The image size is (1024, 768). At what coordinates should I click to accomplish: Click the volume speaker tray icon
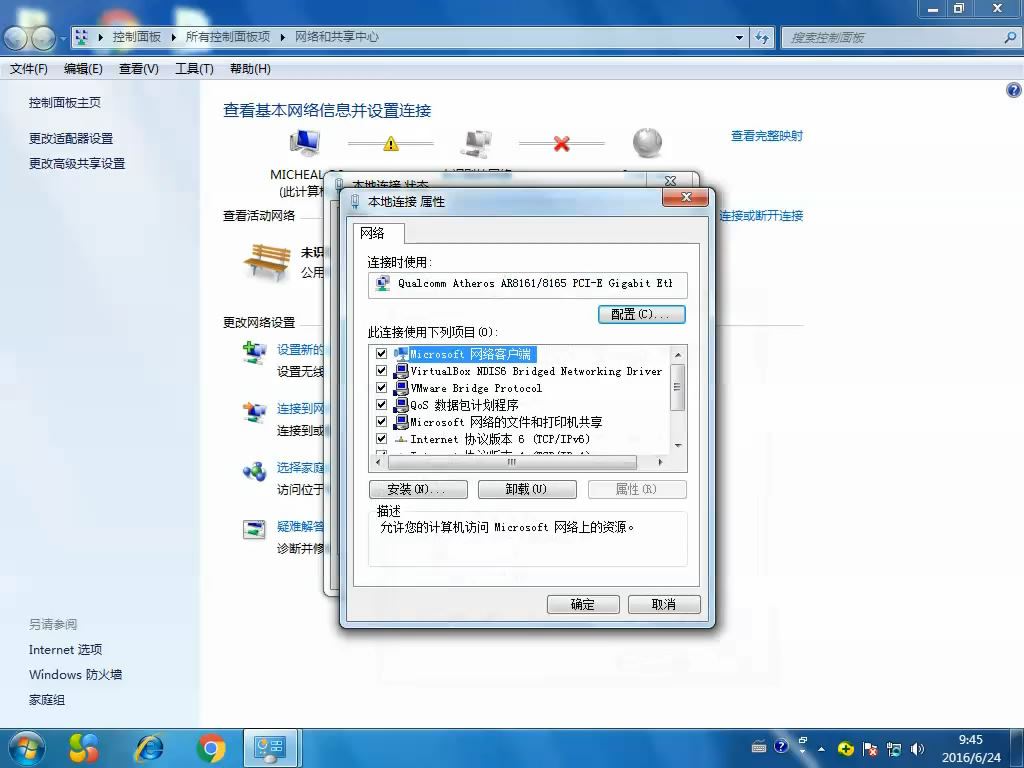coord(918,748)
